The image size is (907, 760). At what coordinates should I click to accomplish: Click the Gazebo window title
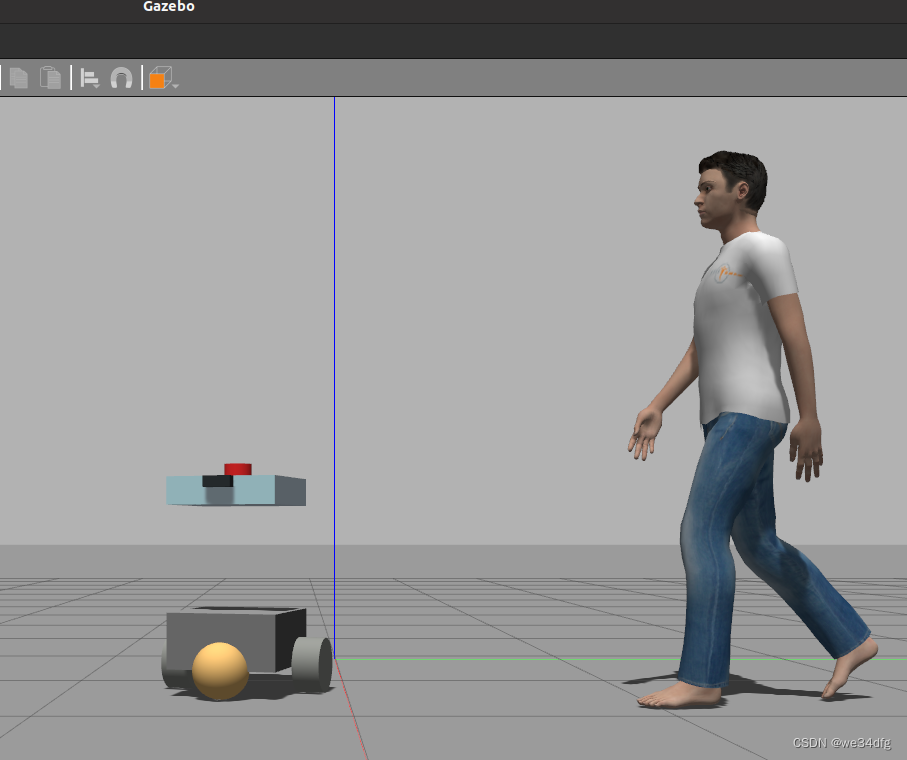[169, 6]
